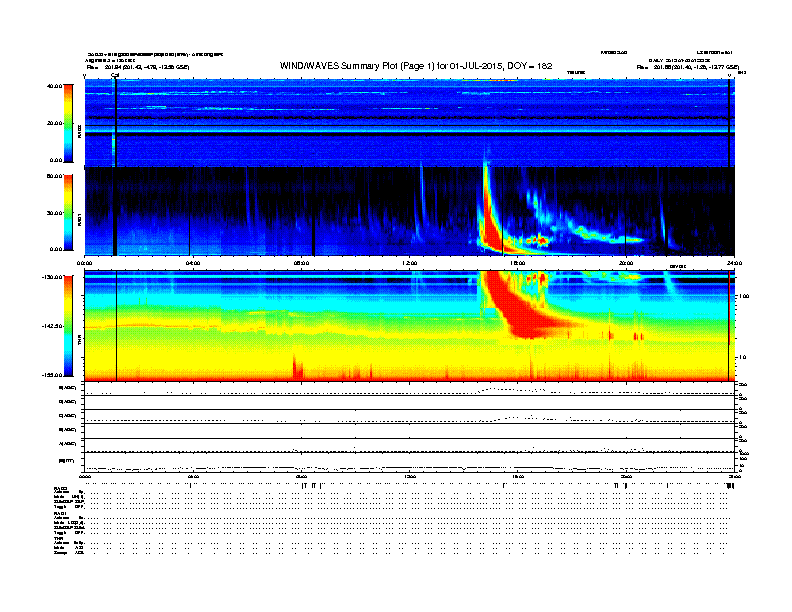Click the 30.00 value on RAD1 scale

[55, 213]
